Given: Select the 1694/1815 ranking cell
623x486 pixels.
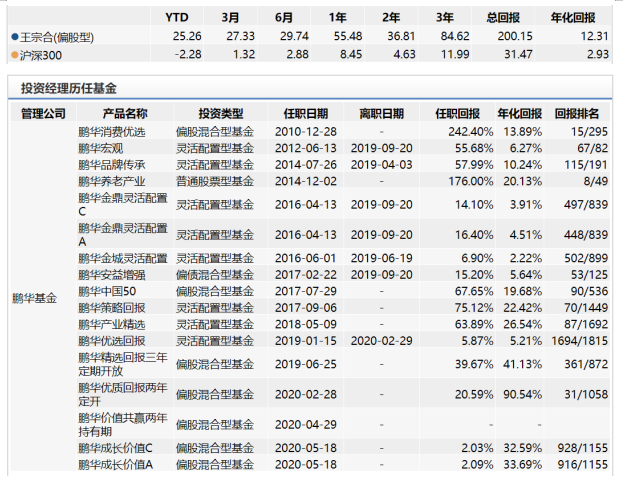Looking at the screenshot, I should (580, 341).
